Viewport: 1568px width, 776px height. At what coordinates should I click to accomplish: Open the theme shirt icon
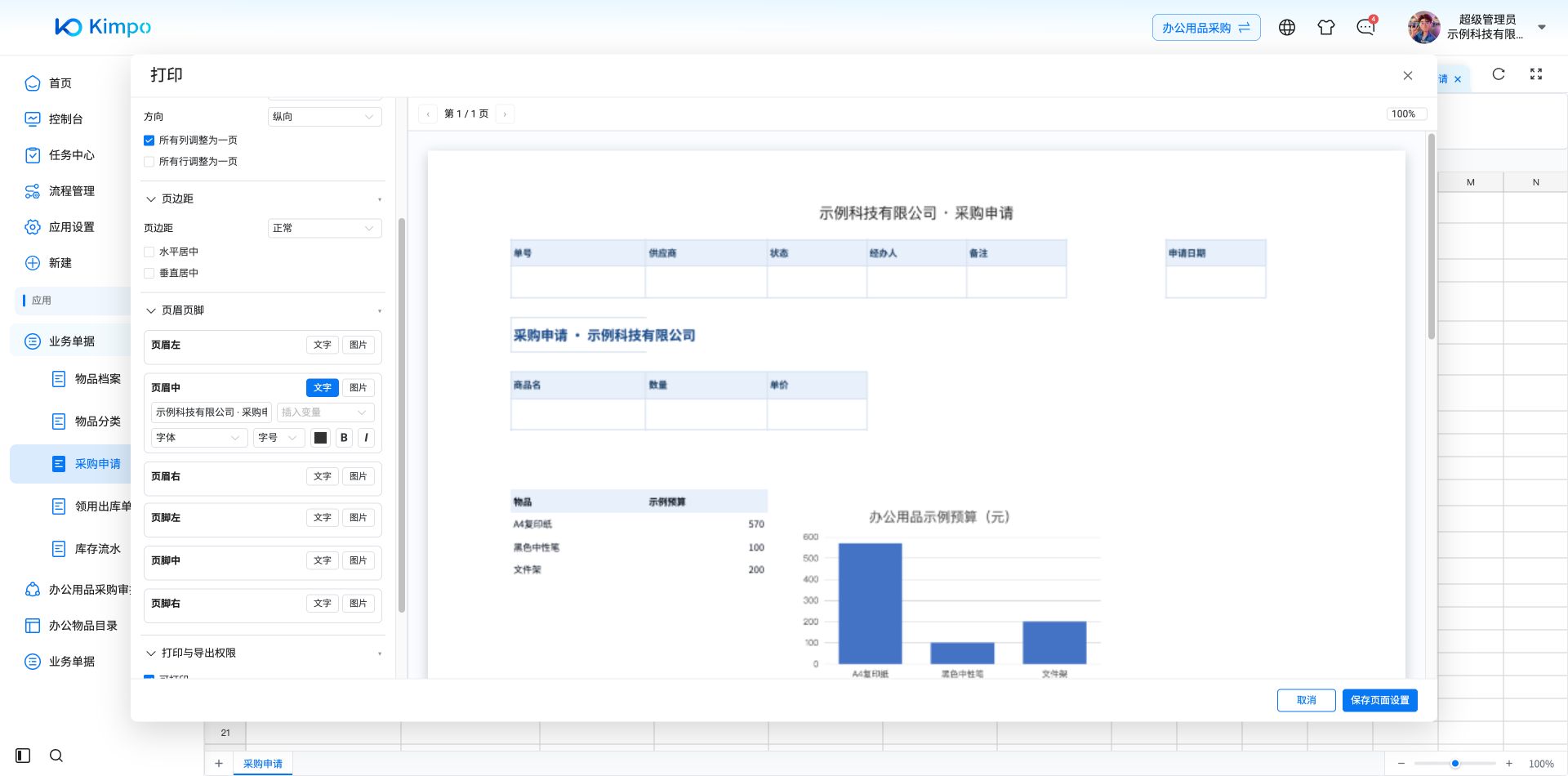(1326, 28)
